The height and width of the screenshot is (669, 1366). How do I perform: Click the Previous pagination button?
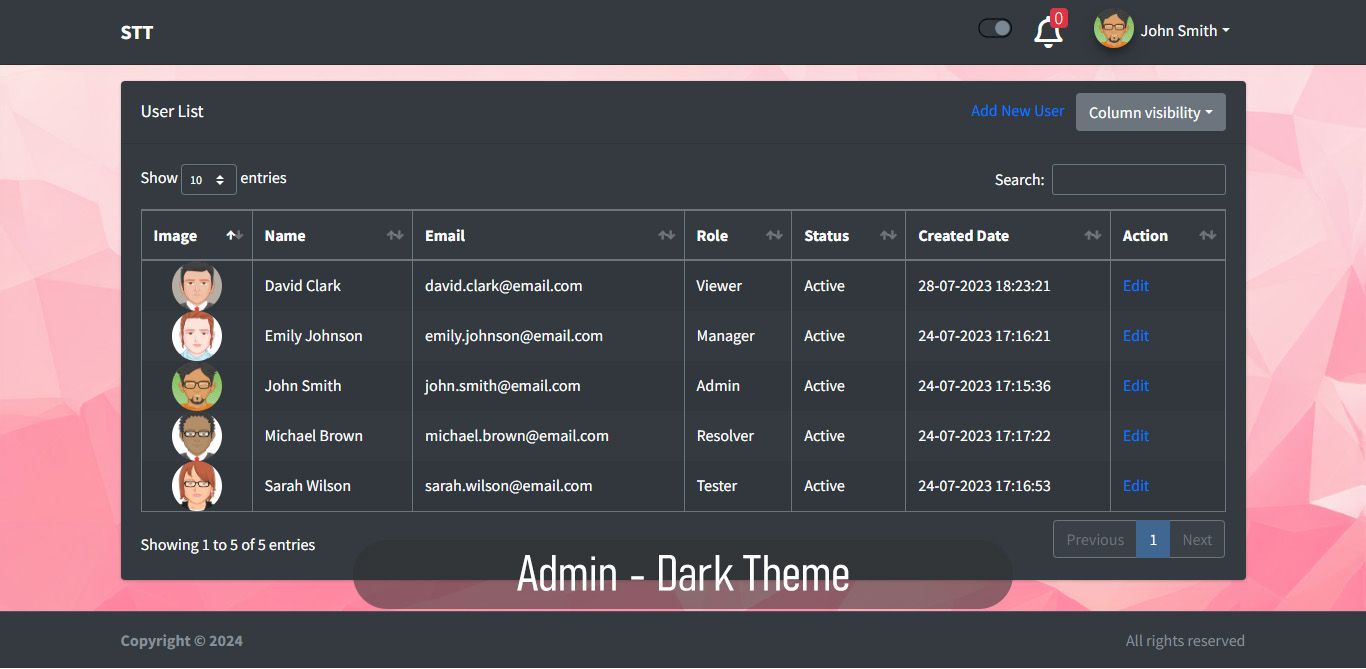1094,540
